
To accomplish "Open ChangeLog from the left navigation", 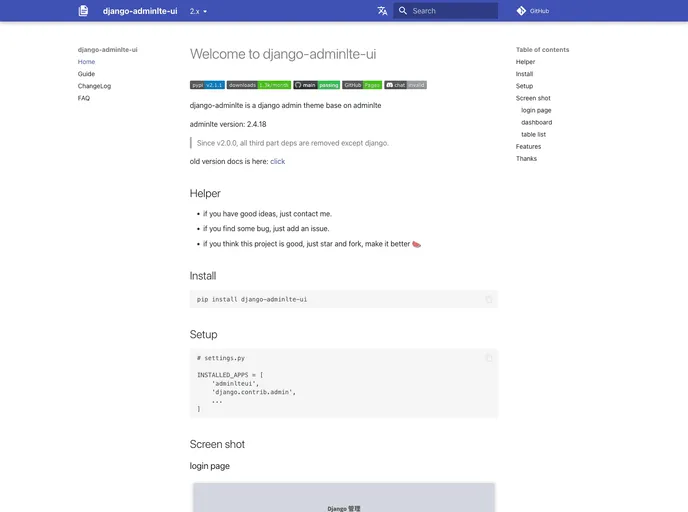I will [94, 86].
